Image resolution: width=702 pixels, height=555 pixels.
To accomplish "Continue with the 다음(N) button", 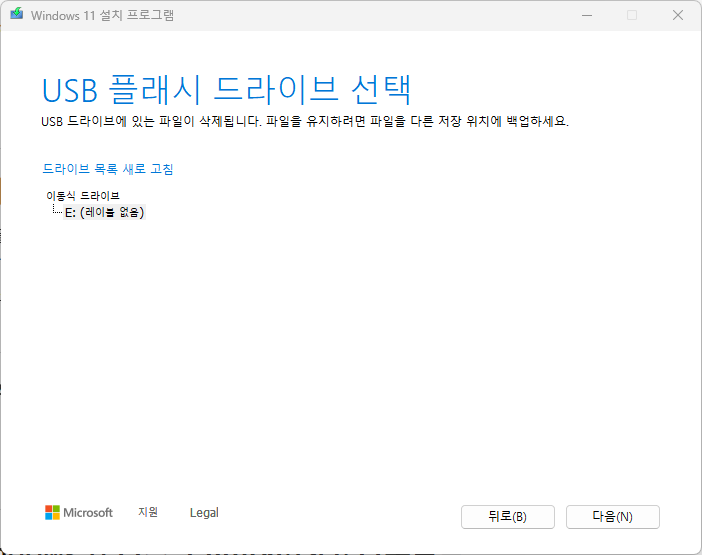I will tap(612, 517).
